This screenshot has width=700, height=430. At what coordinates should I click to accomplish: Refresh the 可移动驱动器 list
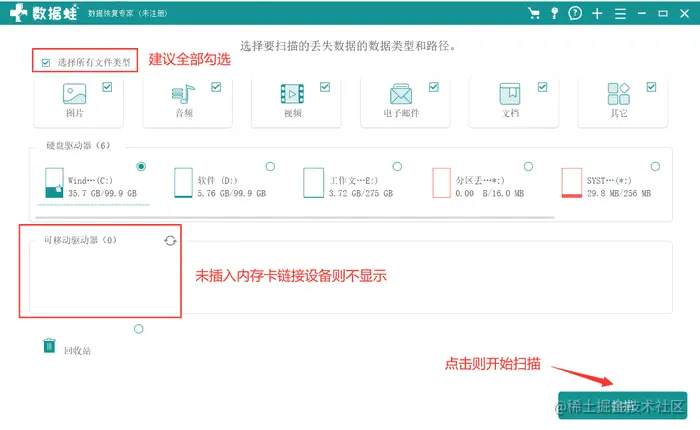pos(170,241)
